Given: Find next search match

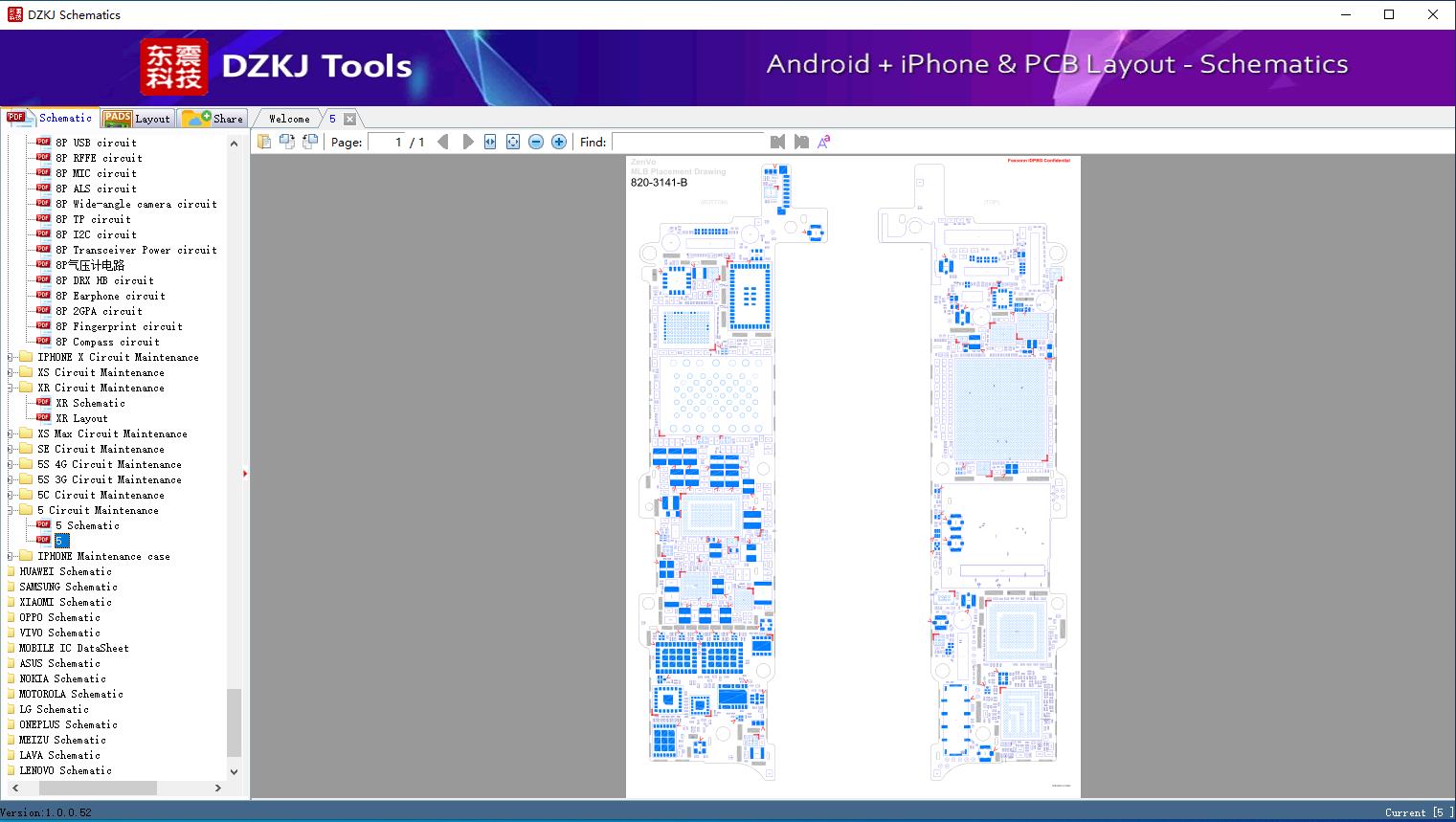Looking at the screenshot, I should [801, 142].
